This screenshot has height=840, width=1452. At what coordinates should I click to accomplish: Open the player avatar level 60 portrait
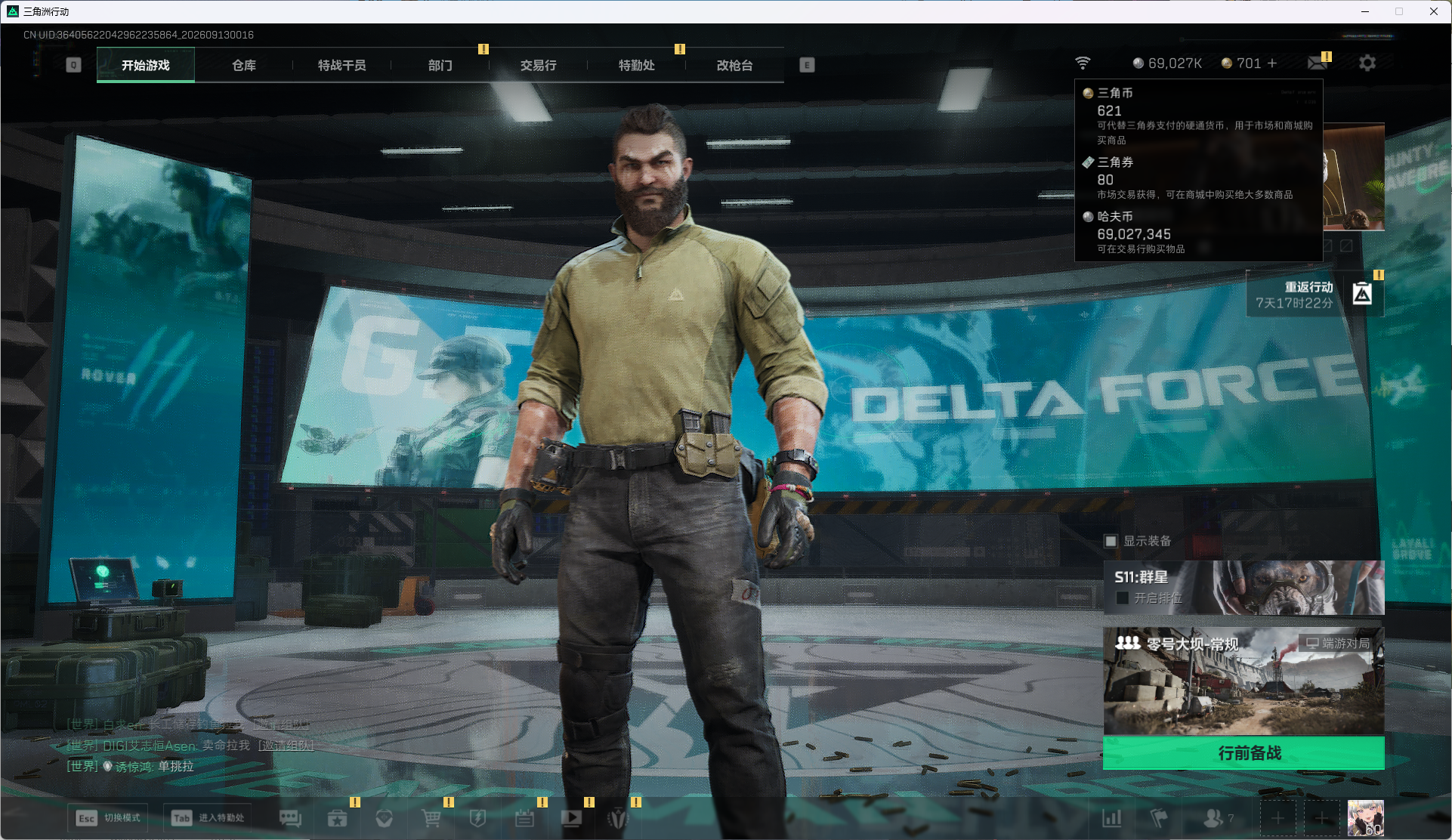click(x=1366, y=818)
